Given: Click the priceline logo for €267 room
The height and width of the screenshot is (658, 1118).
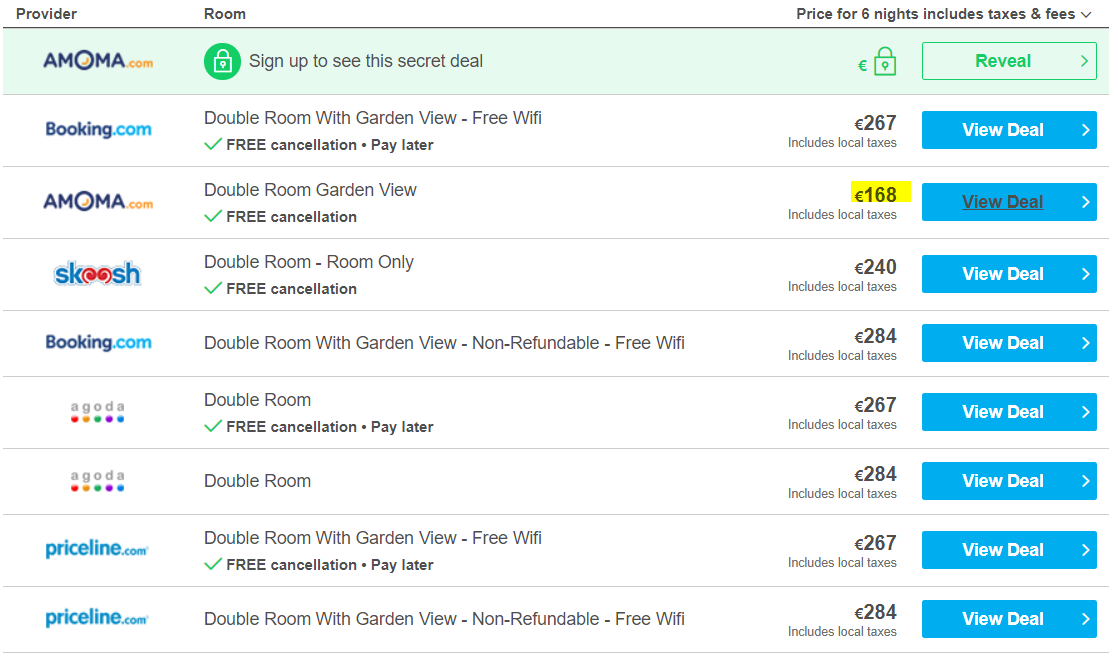Looking at the screenshot, I should coord(97,549).
